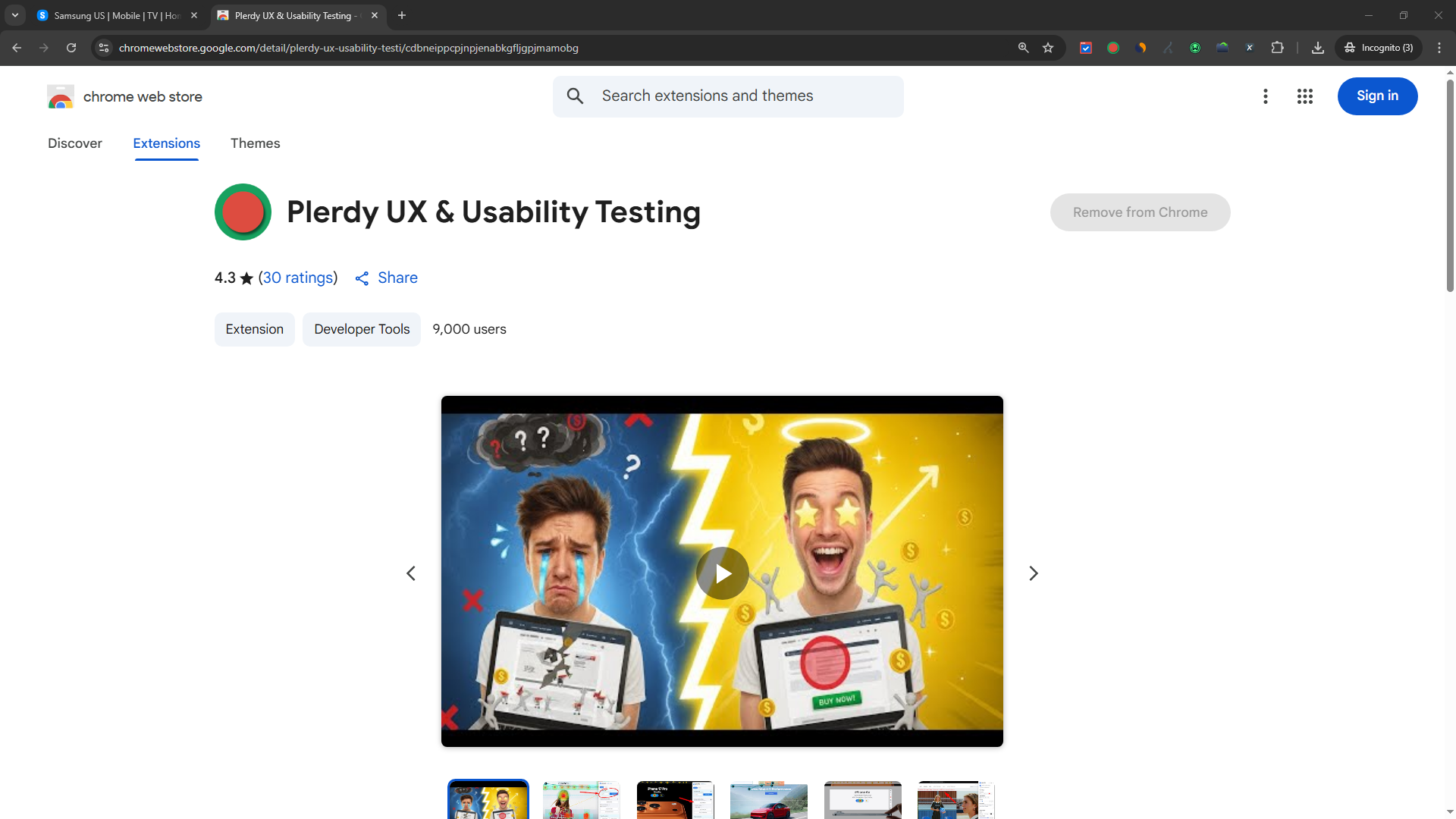Reload the page with refresh icon

pyautogui.click(x=71, y=48)
